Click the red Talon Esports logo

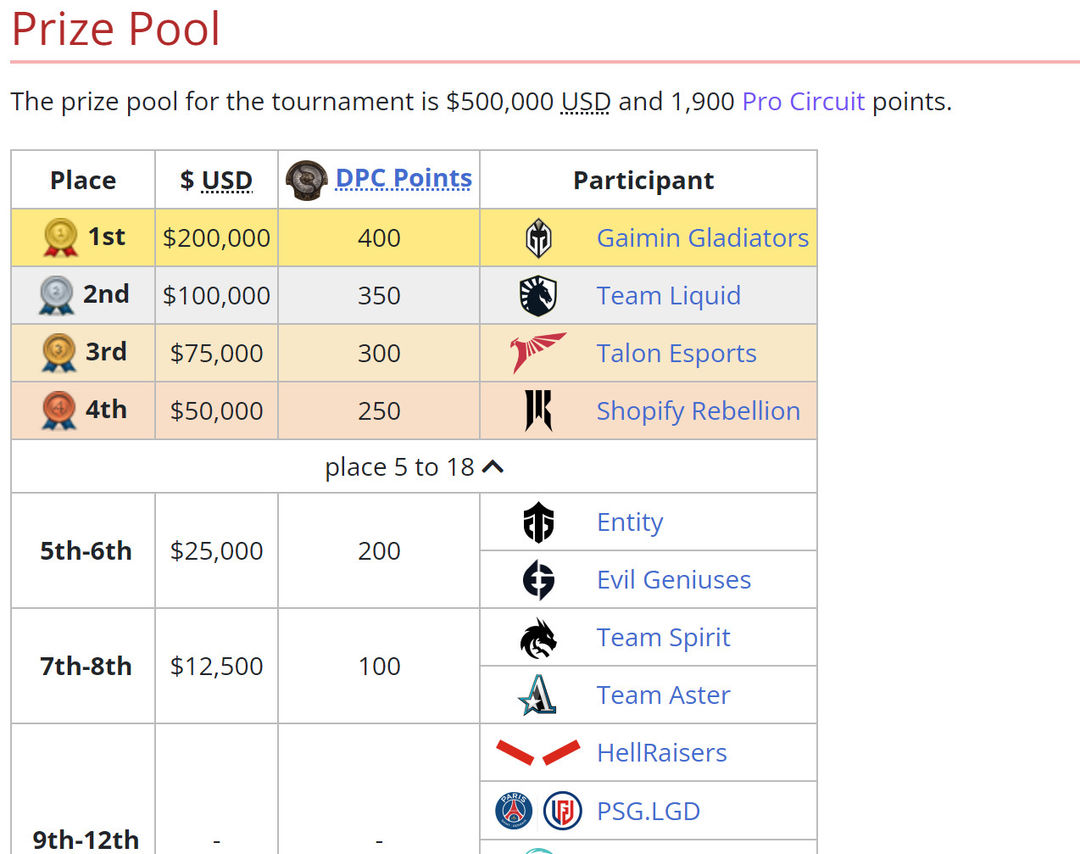click(538, 353)
